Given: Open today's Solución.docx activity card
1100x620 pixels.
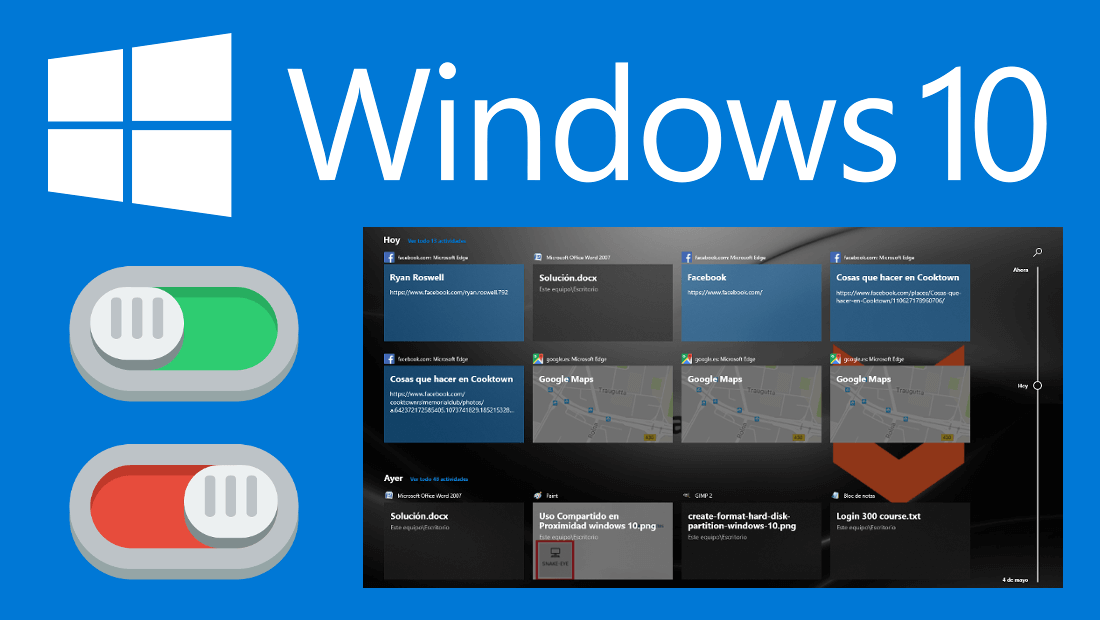Looking at the screenshot, I should pyautogui.click(x=603, y=302).
